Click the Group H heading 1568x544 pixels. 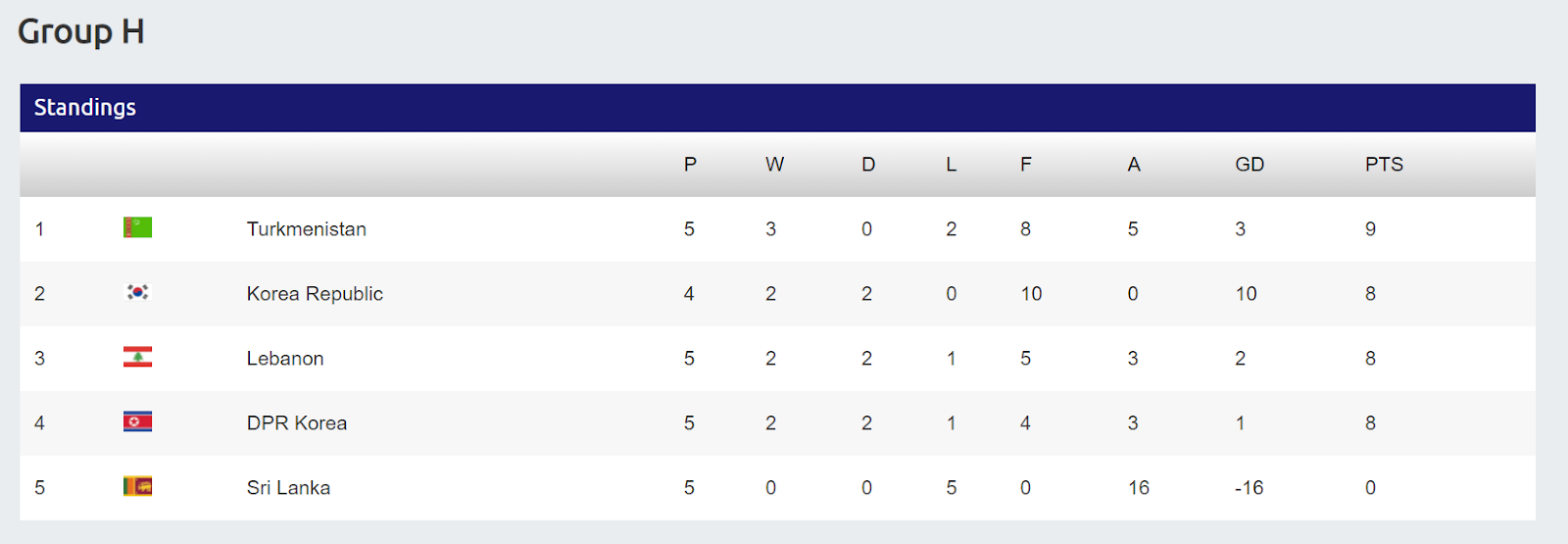coord(81,31)
